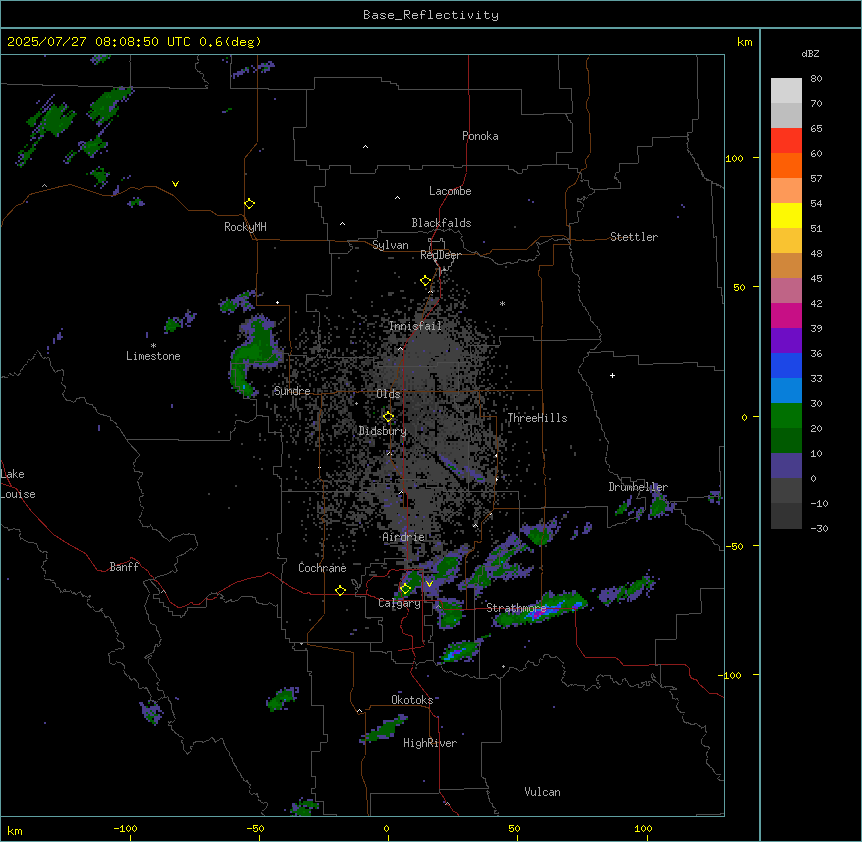
Task: Click the RockyMH label
Action: coord(245,227)
